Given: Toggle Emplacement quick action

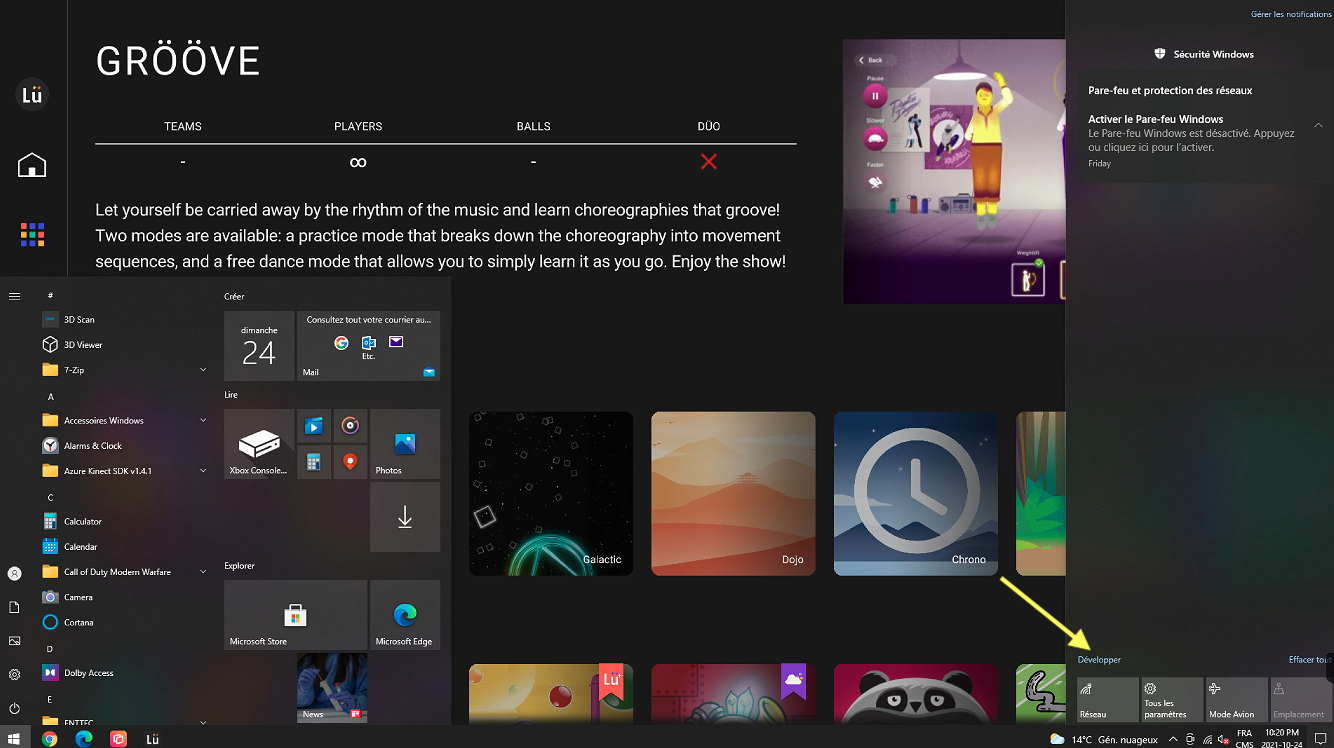Looking at the screenshot, I should coord(1301,699).
